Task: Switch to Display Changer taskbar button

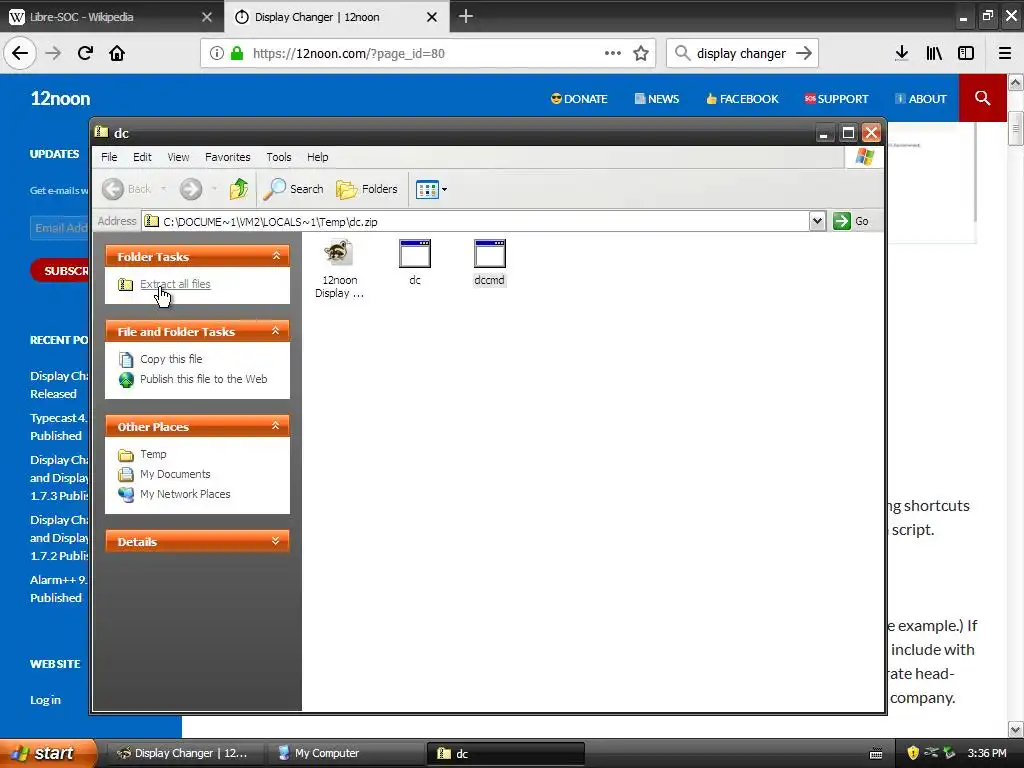Action: [187, 753]
